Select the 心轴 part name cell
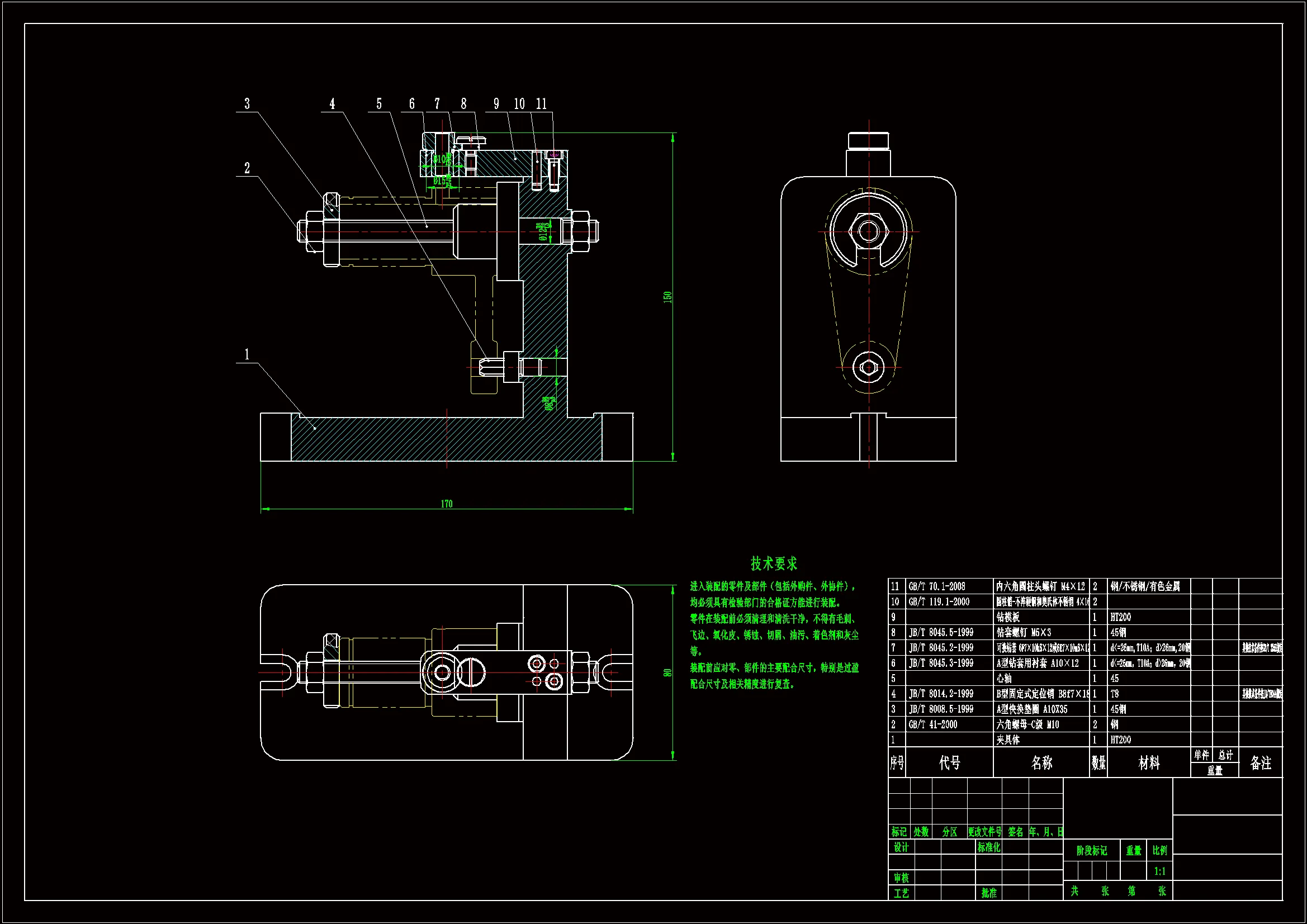The width and height of the screenshot is (1307, 924). 1004,679
